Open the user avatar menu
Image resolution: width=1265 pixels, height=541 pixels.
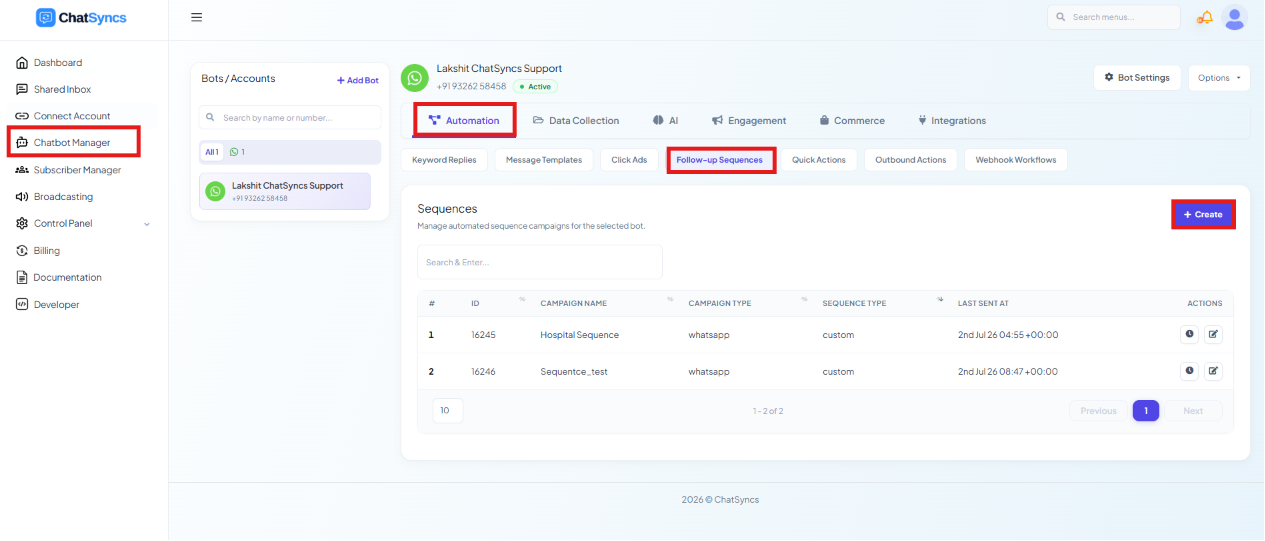(x=1235, y=17)
